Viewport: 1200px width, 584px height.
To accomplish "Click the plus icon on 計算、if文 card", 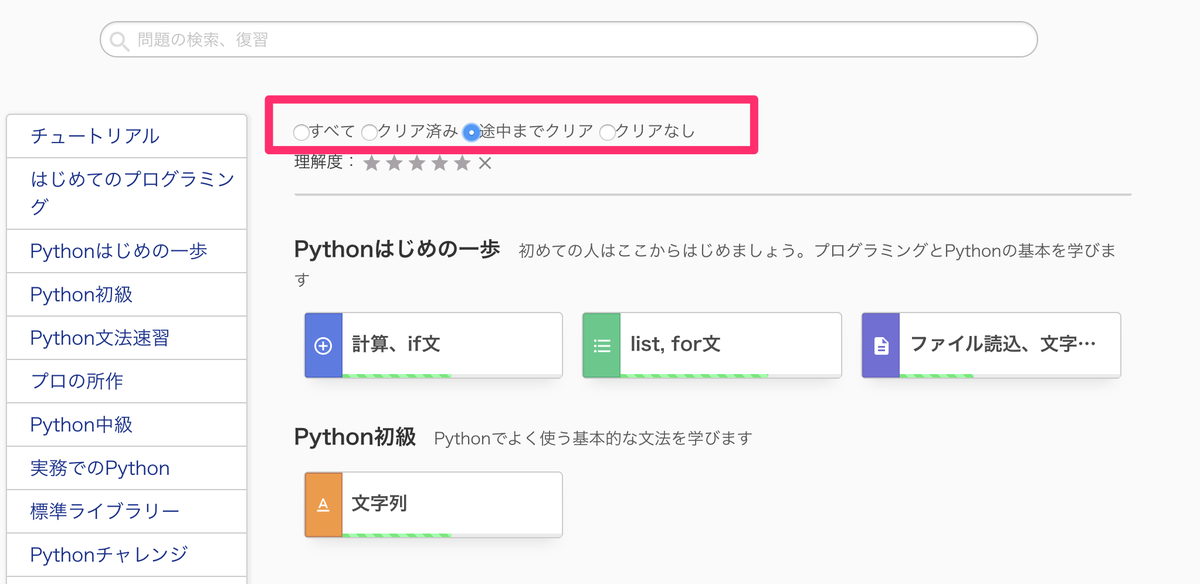I will click(x=323, y=345).
